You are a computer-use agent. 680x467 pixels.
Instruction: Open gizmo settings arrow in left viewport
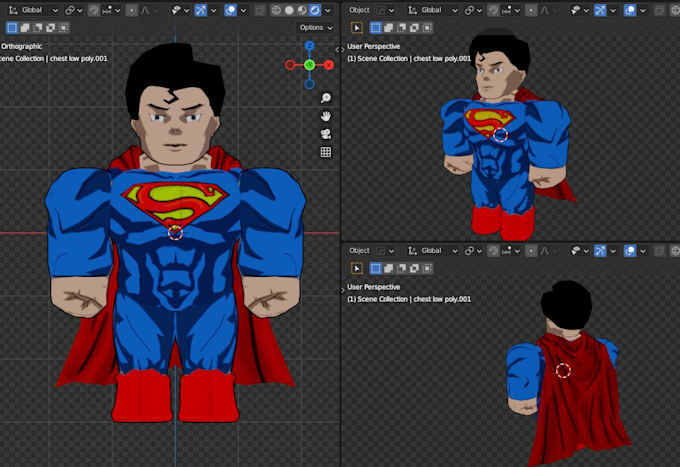(x=213, y=10)
